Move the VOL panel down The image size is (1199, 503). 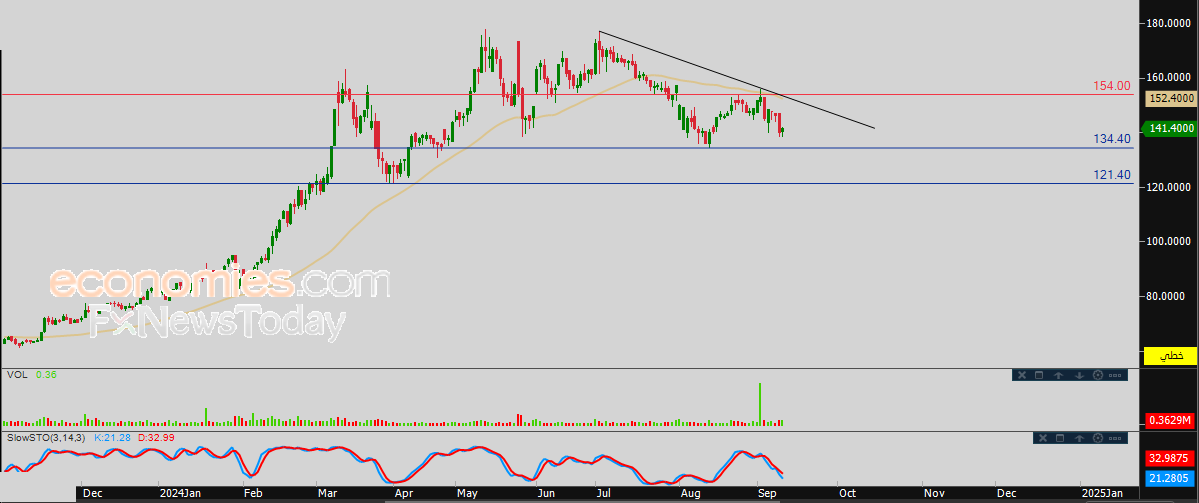tap(1080, 375)
